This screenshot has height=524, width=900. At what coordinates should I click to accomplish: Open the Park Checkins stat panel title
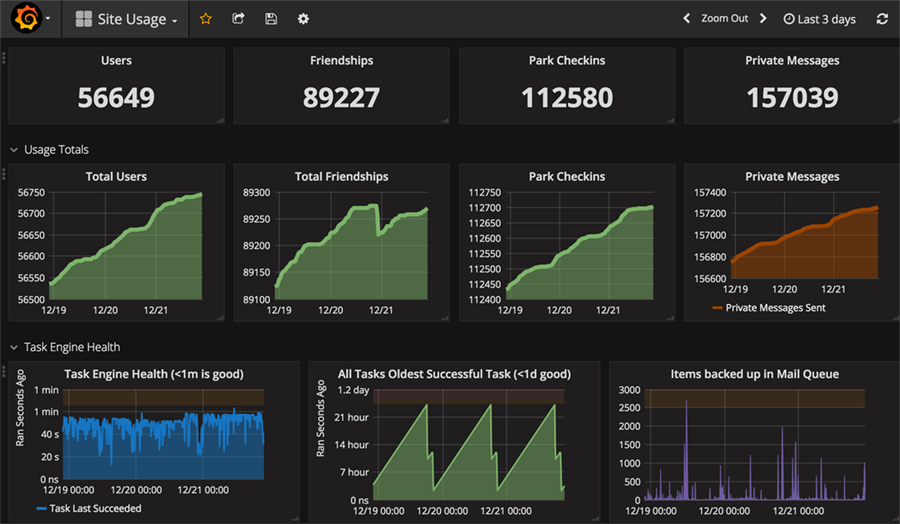(567, 60)
